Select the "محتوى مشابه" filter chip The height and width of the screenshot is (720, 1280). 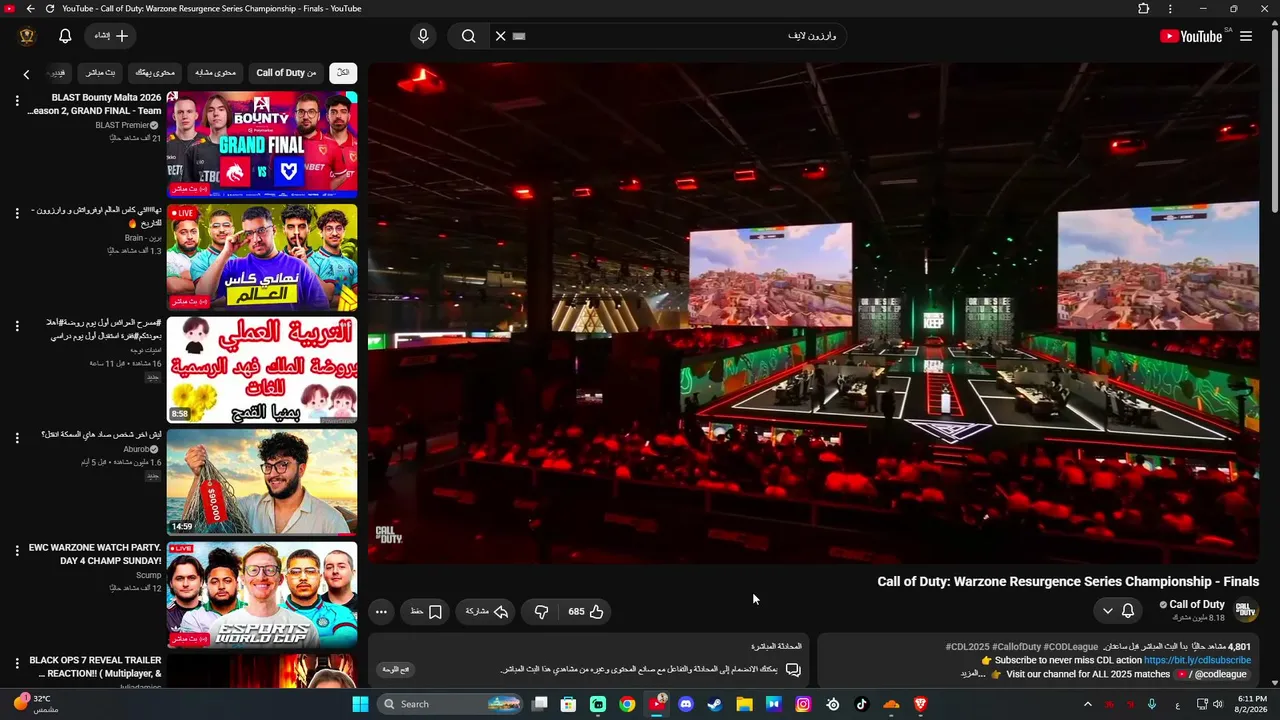216,73
